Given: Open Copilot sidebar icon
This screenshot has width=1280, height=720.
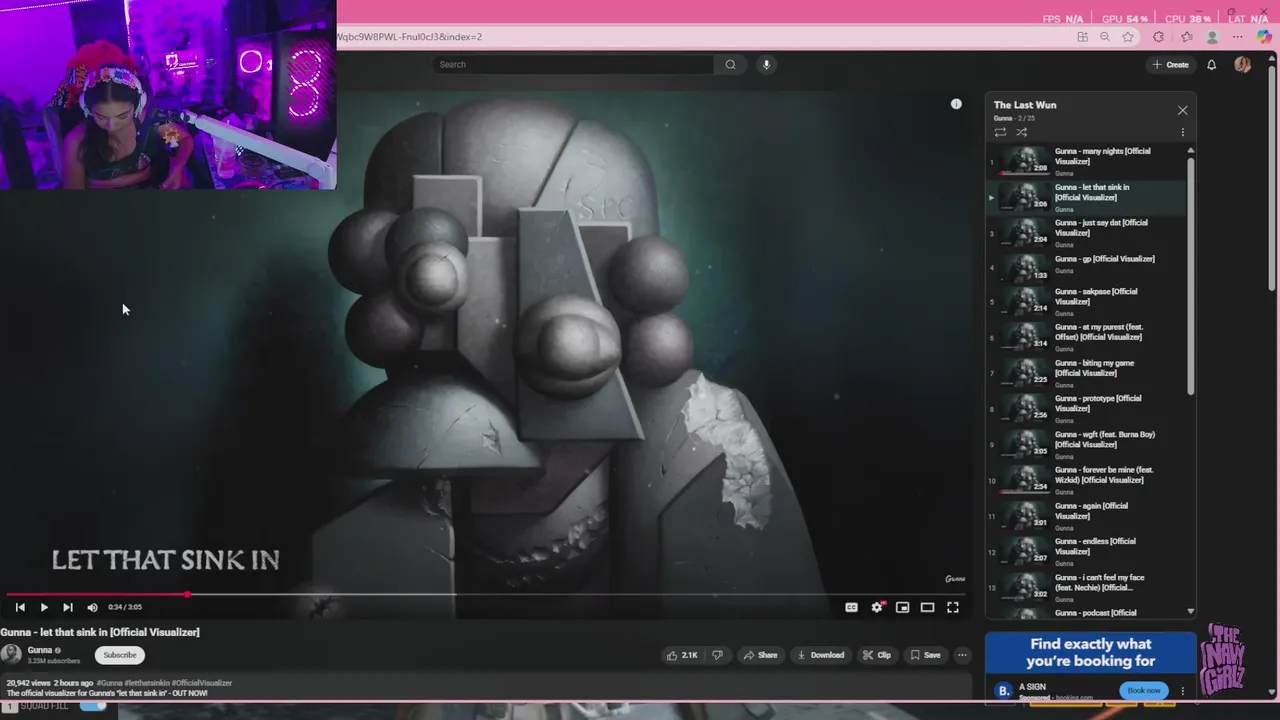Looking at the screenshot, I should [x=1263, y=37].
